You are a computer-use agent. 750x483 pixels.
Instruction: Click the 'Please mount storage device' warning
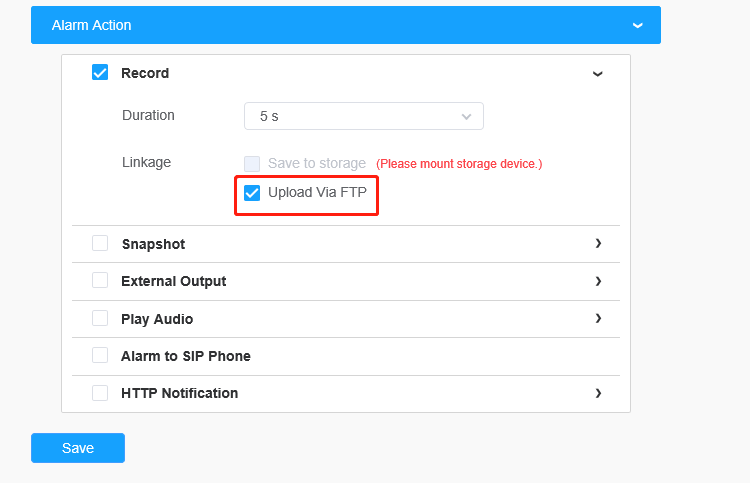(x=459, y=164)
